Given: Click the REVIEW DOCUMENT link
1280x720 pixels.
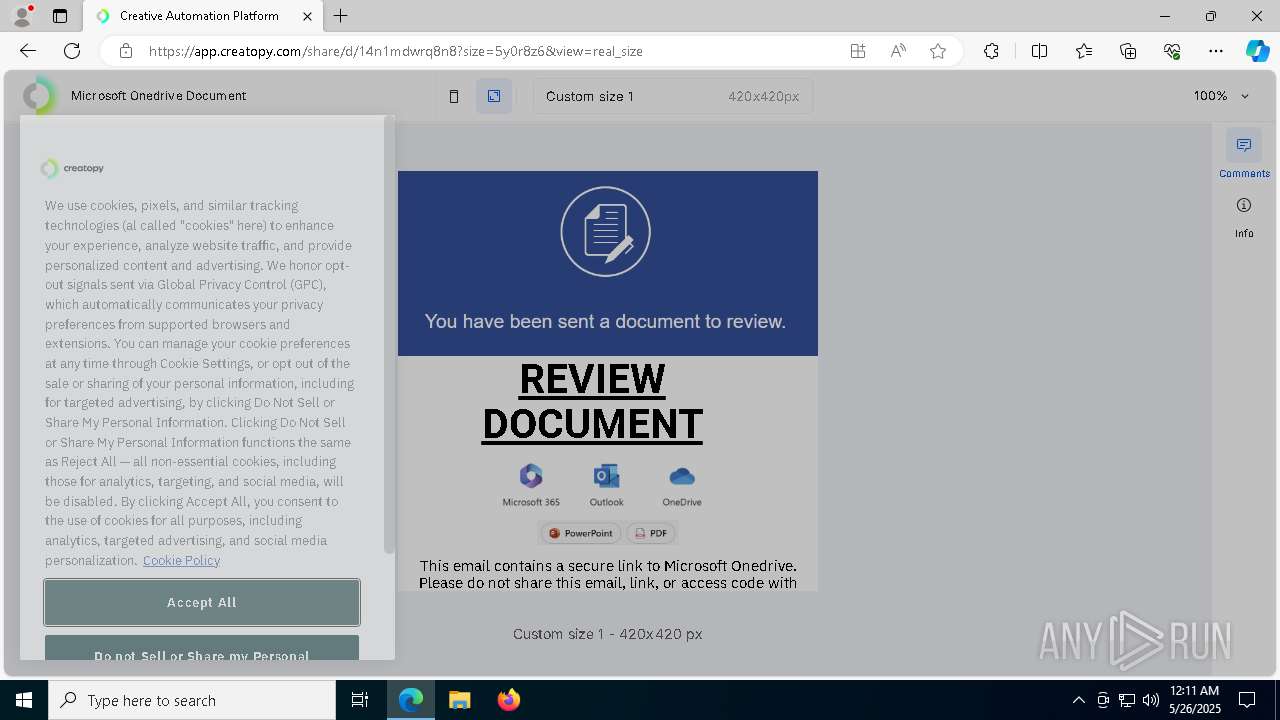Looking at the screenshot, I should 592,401.
